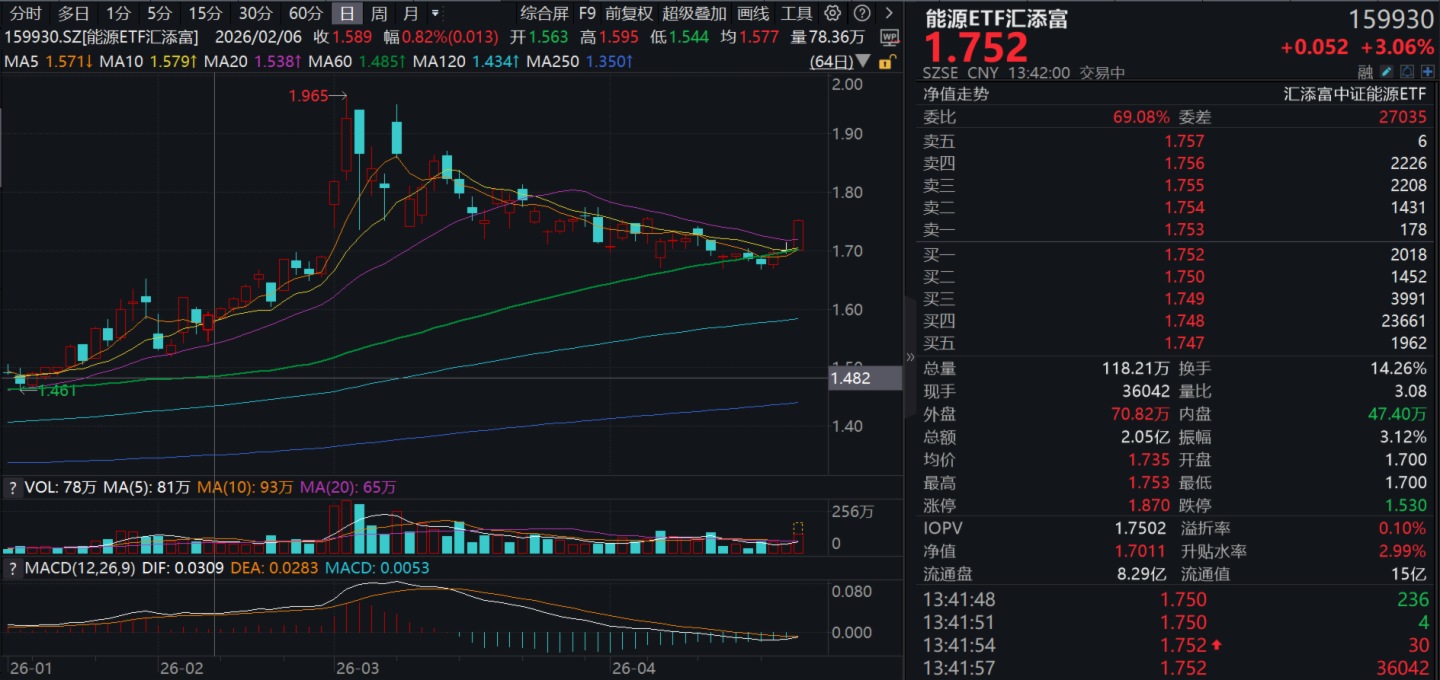The width and height of the screenshot is (1440, 680).
Task: Click the price alert bell icon
Action: click(1407, 72)
